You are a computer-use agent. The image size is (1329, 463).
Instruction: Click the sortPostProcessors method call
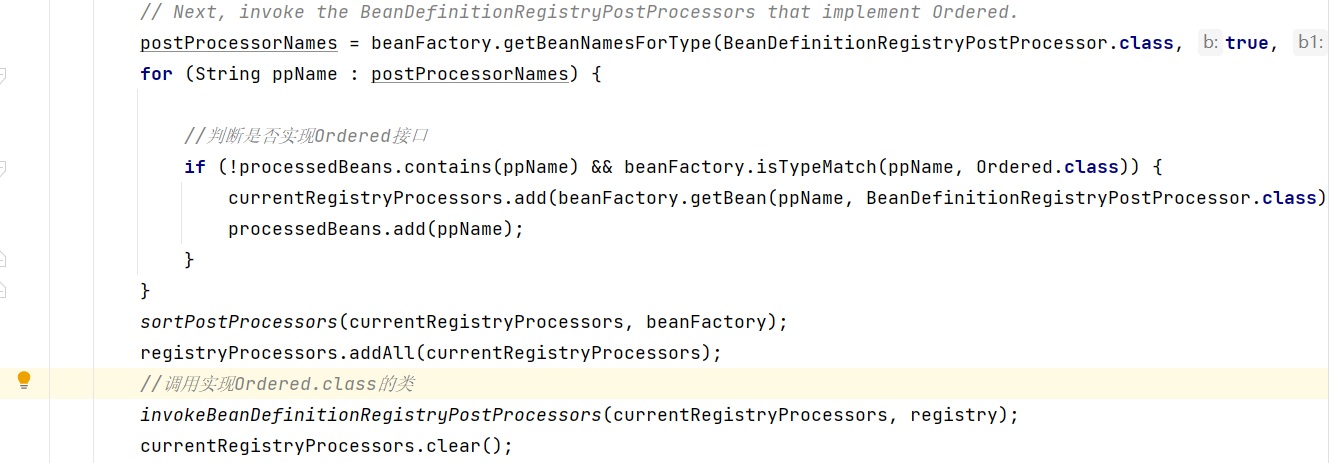click(239, 322)
